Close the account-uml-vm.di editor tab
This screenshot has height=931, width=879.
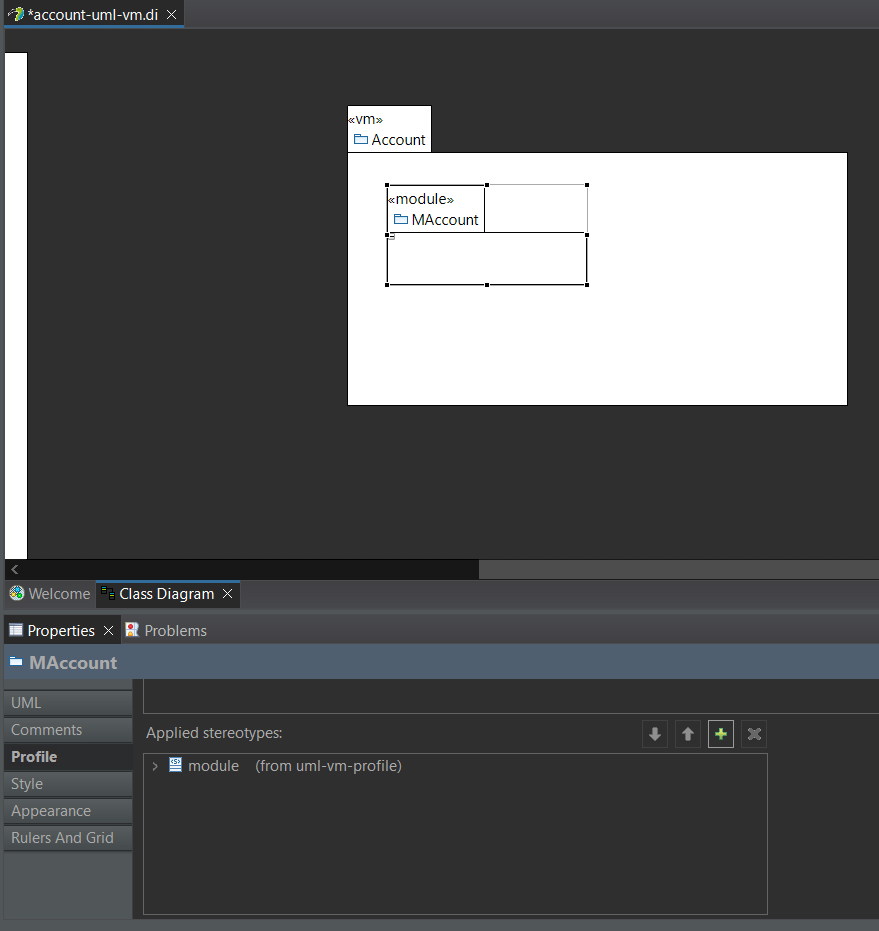(172, 14)
